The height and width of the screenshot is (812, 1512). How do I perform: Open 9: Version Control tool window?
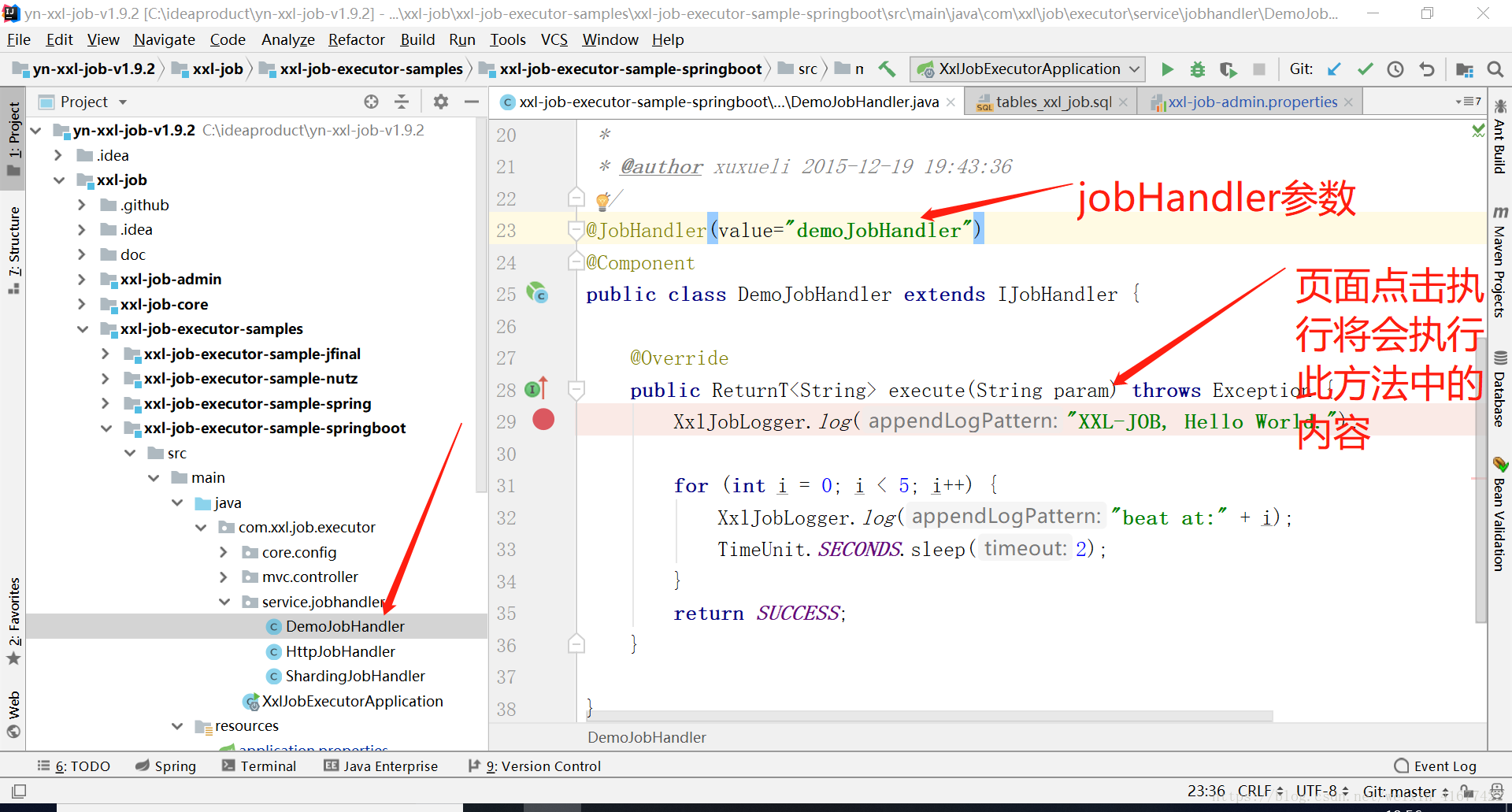pyautogui.click(x=534, y=766)
